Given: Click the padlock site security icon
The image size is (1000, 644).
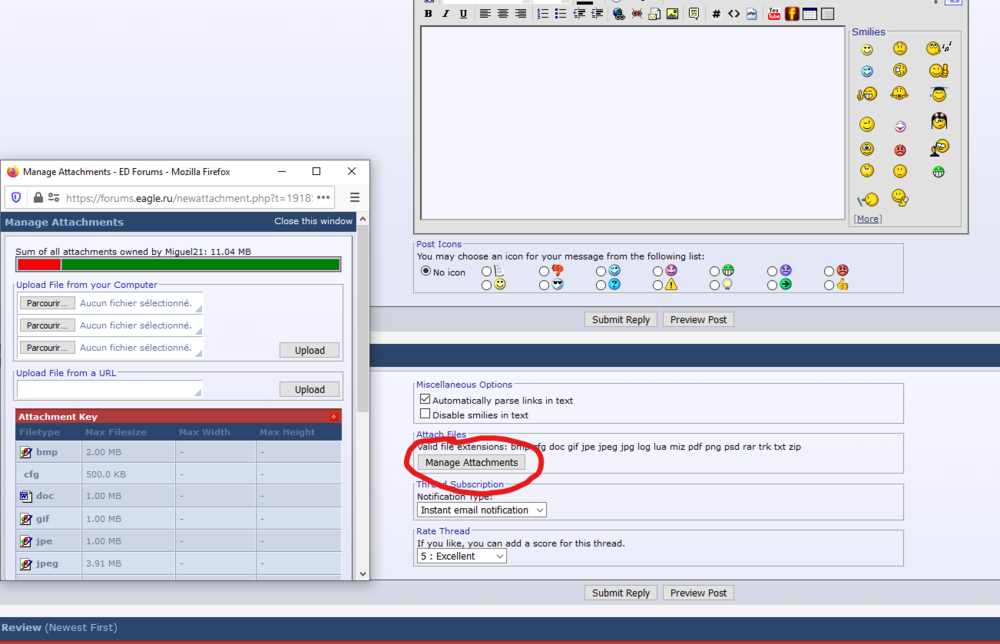Looking at the screenshot, I should click(x=38, y=198).
